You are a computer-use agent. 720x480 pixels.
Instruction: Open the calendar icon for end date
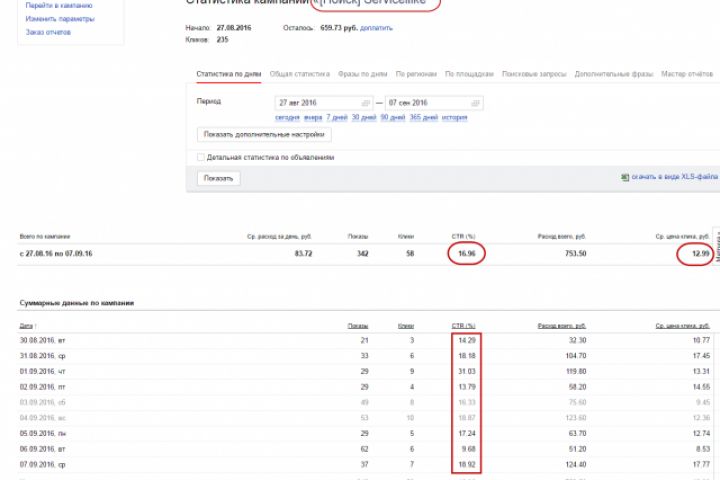(x=476, y=103)
